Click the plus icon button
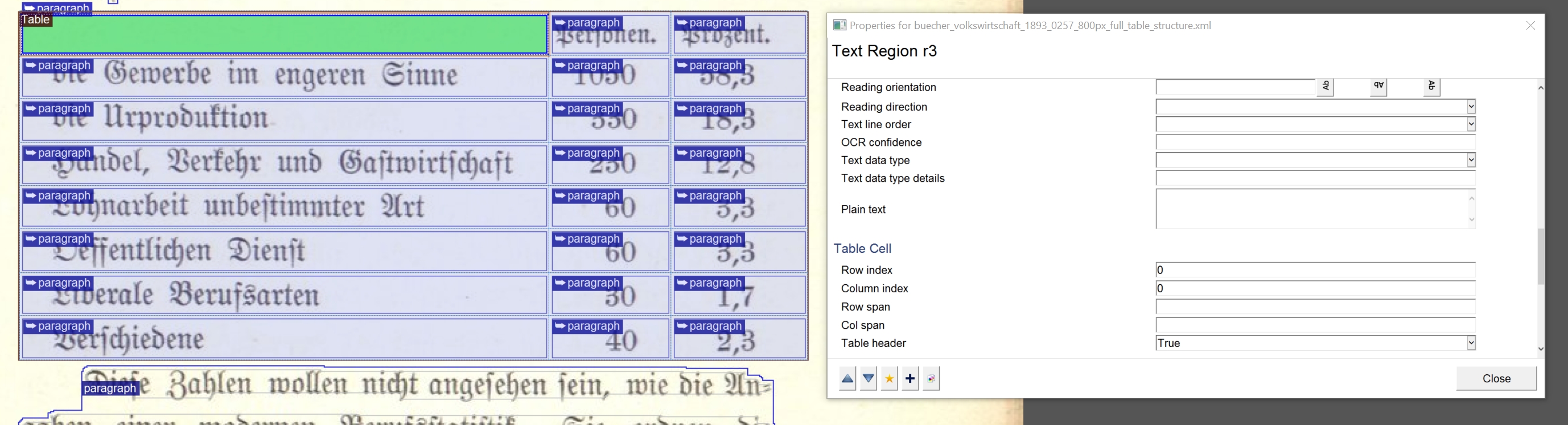 [x=910, y=379]
